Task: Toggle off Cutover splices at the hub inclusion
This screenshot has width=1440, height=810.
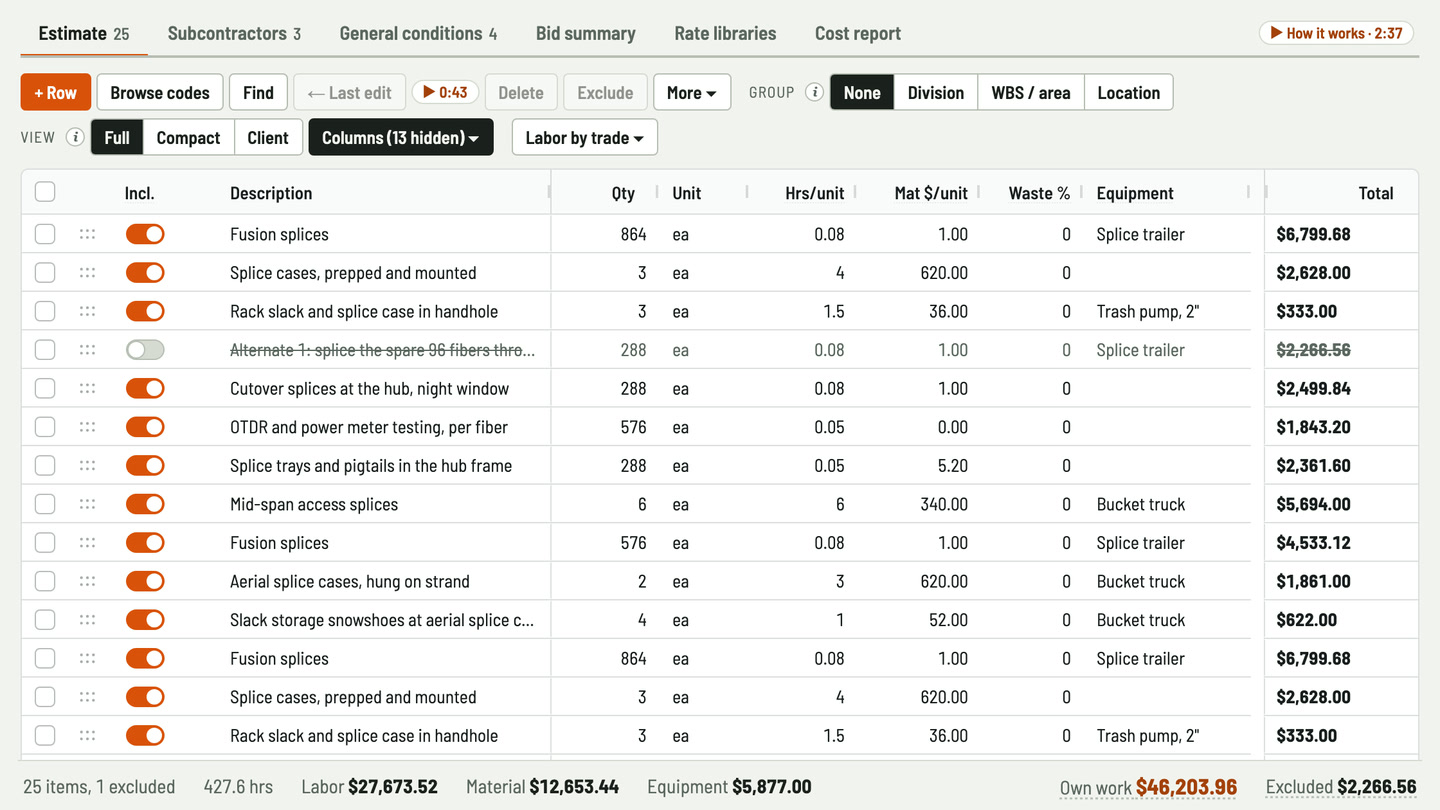Action: point(145,388)
